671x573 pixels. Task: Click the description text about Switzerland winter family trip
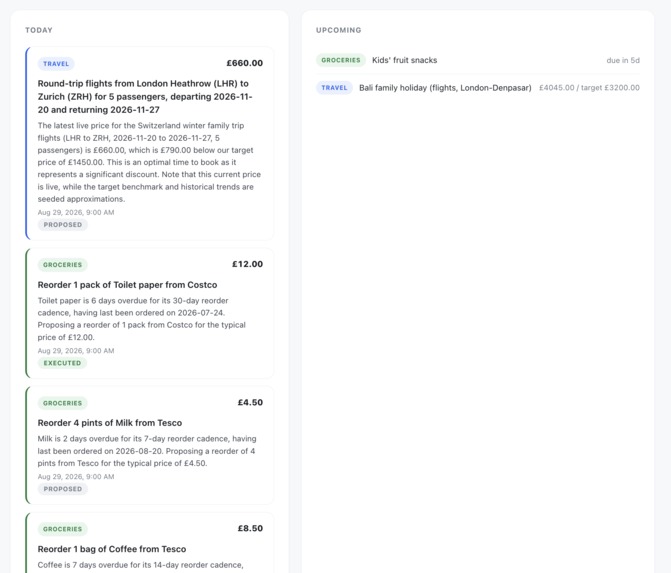click(149, 162)
